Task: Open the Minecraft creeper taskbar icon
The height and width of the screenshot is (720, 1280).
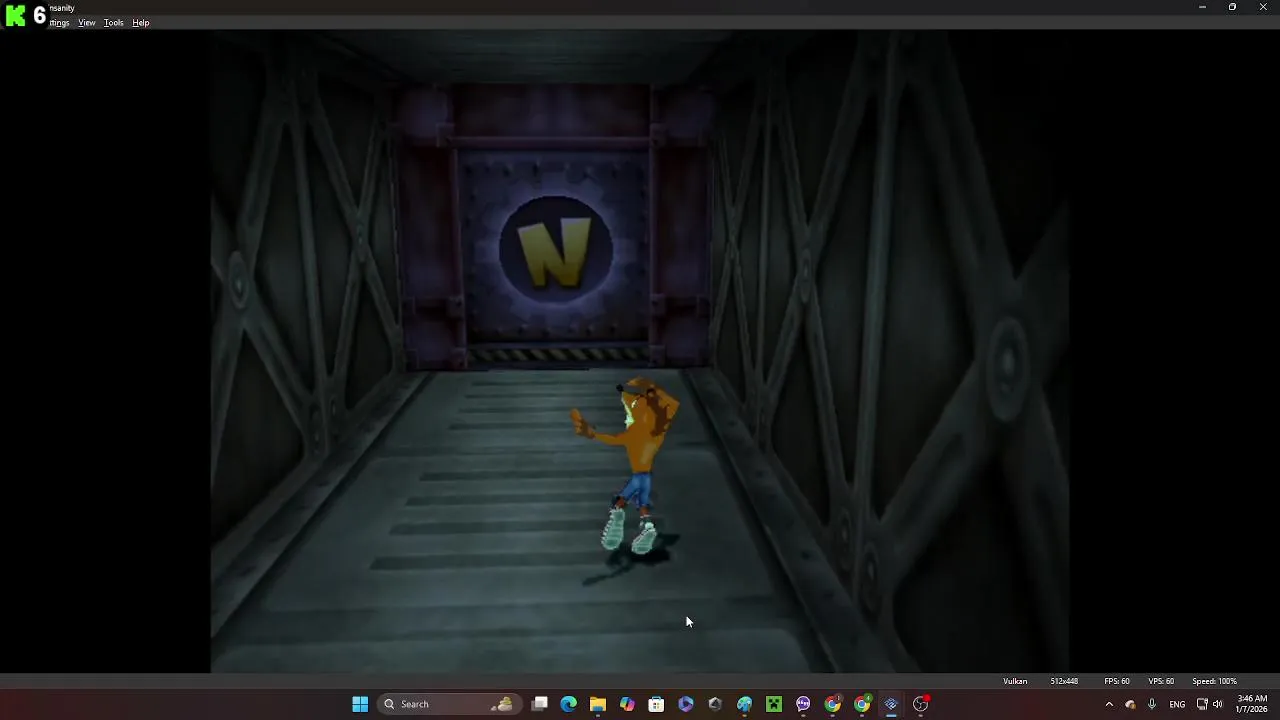Action: pyautogui.click(x=774, y=704)
